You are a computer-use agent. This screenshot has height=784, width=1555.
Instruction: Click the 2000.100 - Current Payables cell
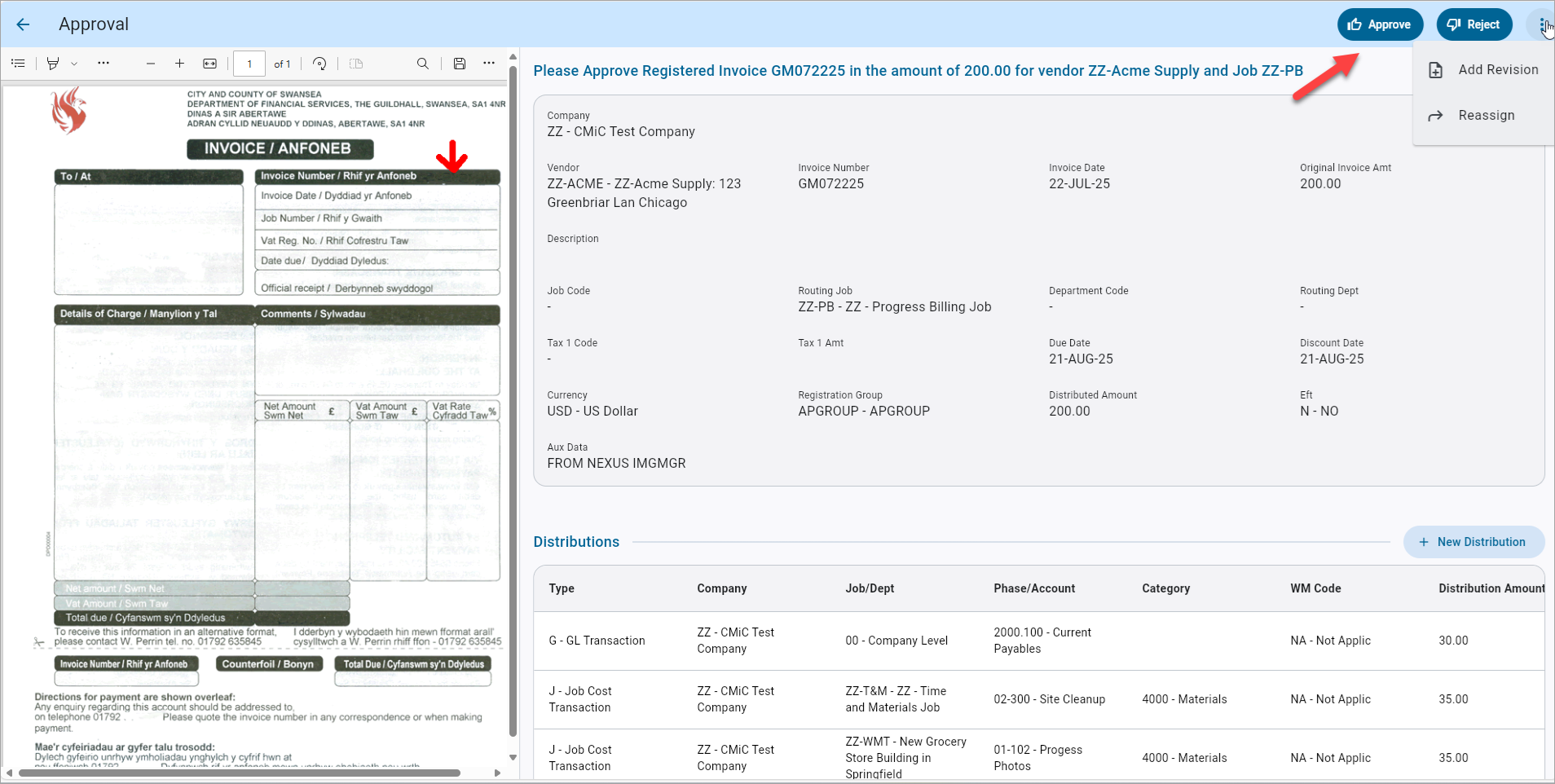(x=1042, y=641)
